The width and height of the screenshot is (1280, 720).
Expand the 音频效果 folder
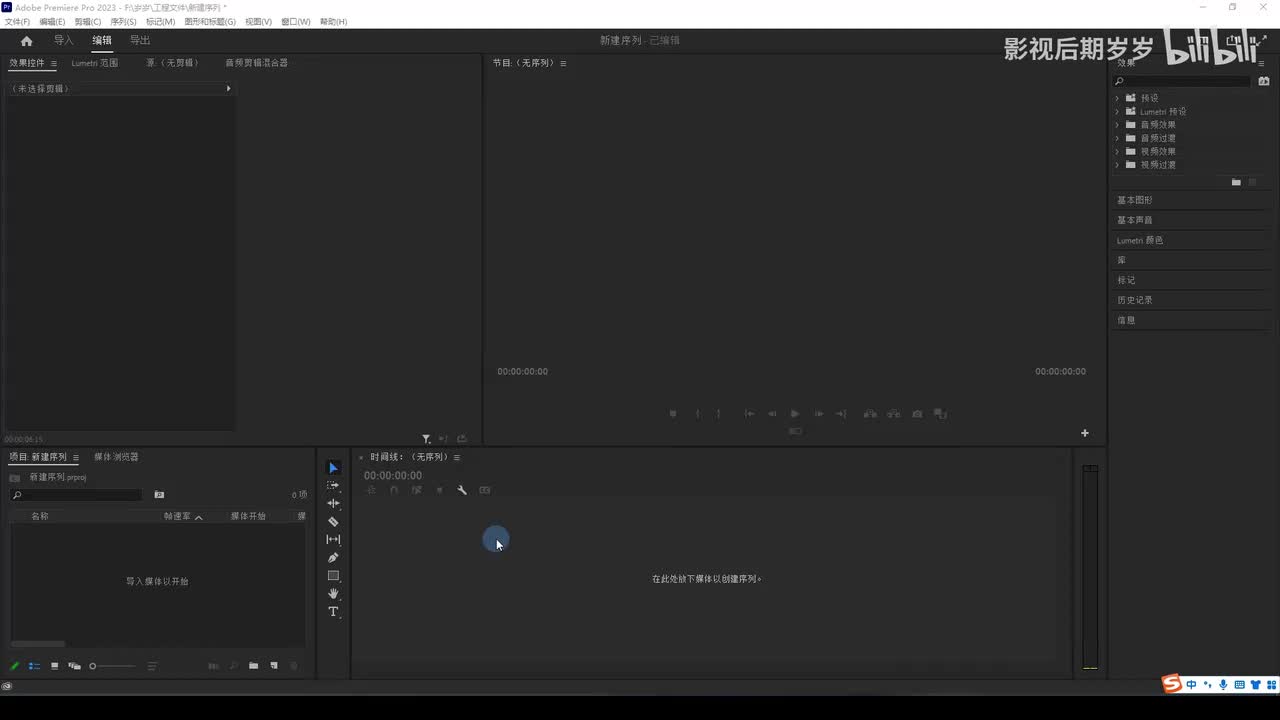[1117, 125]
